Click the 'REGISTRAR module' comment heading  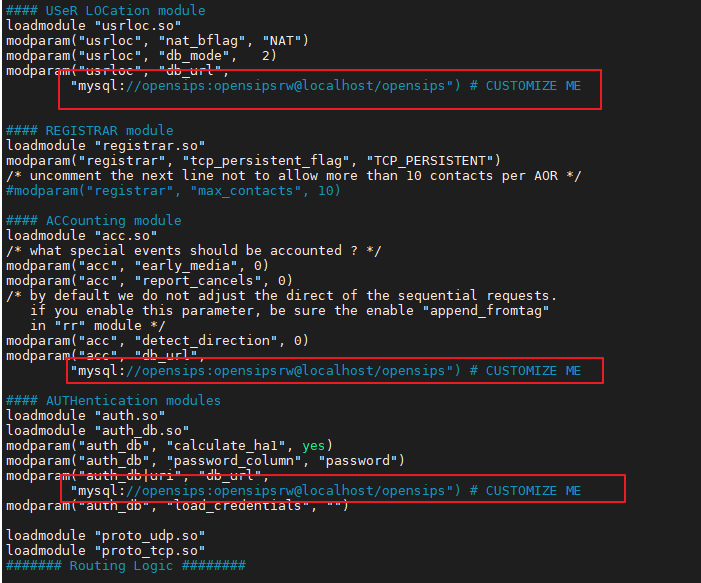tap(89, 130)
